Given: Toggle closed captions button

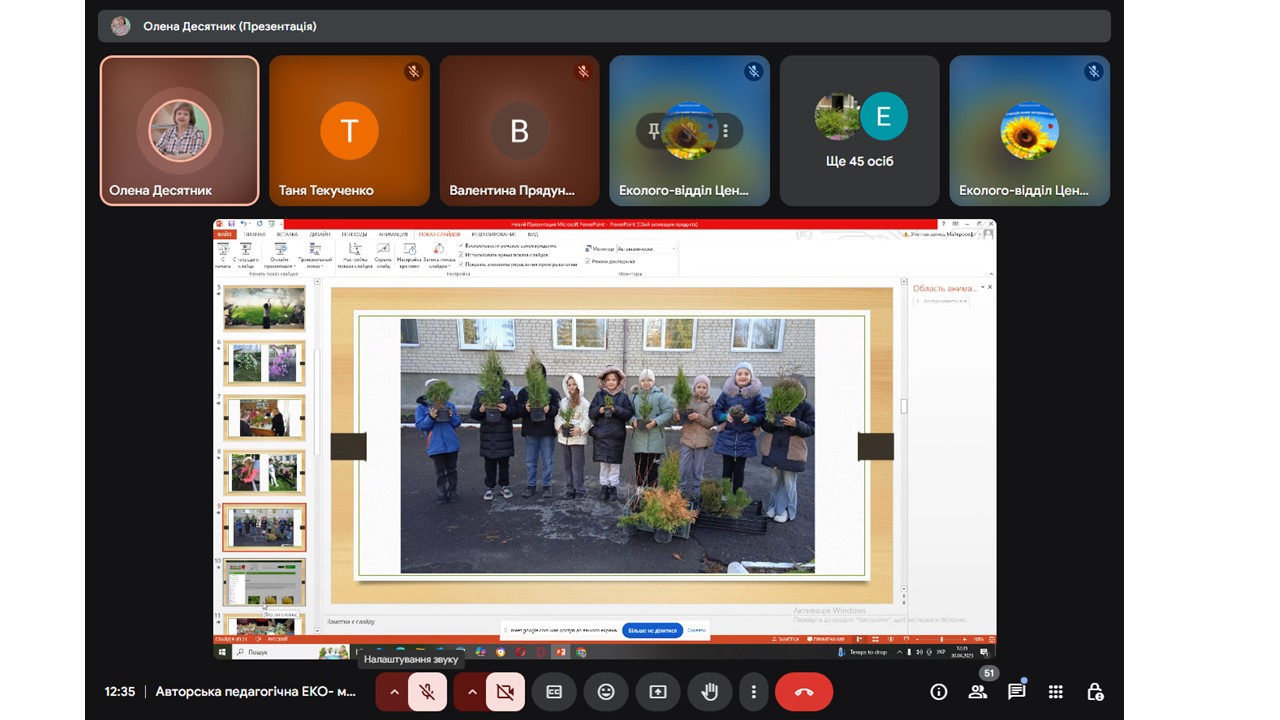Looking at the screenshot, I should [553, 691].
